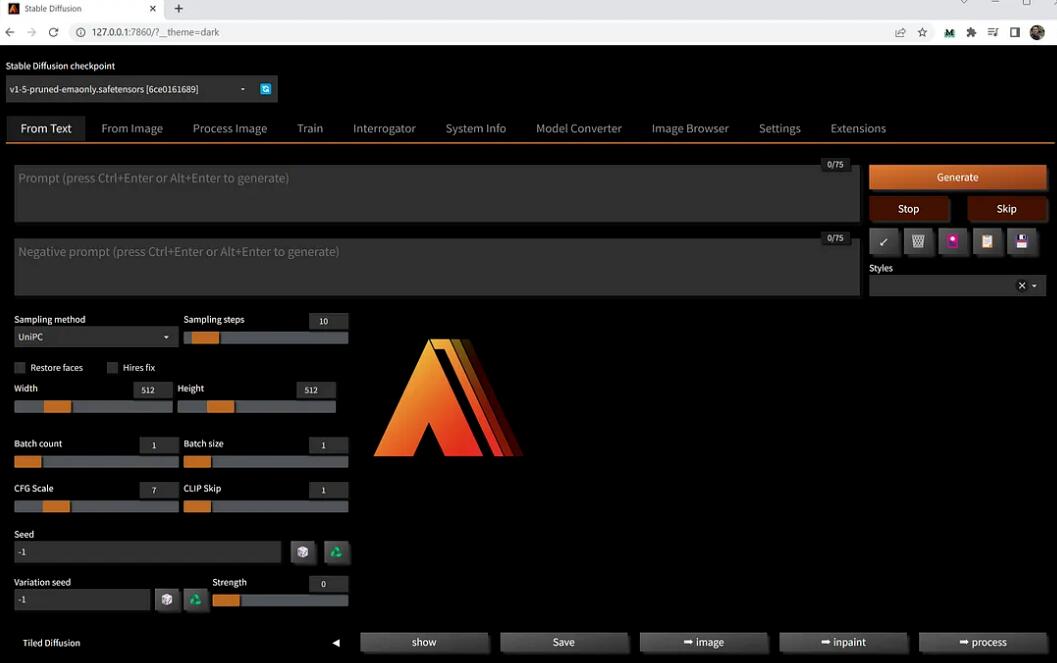Send the result to process
This screenshot has width=1057, height=663.
[983, 643]
